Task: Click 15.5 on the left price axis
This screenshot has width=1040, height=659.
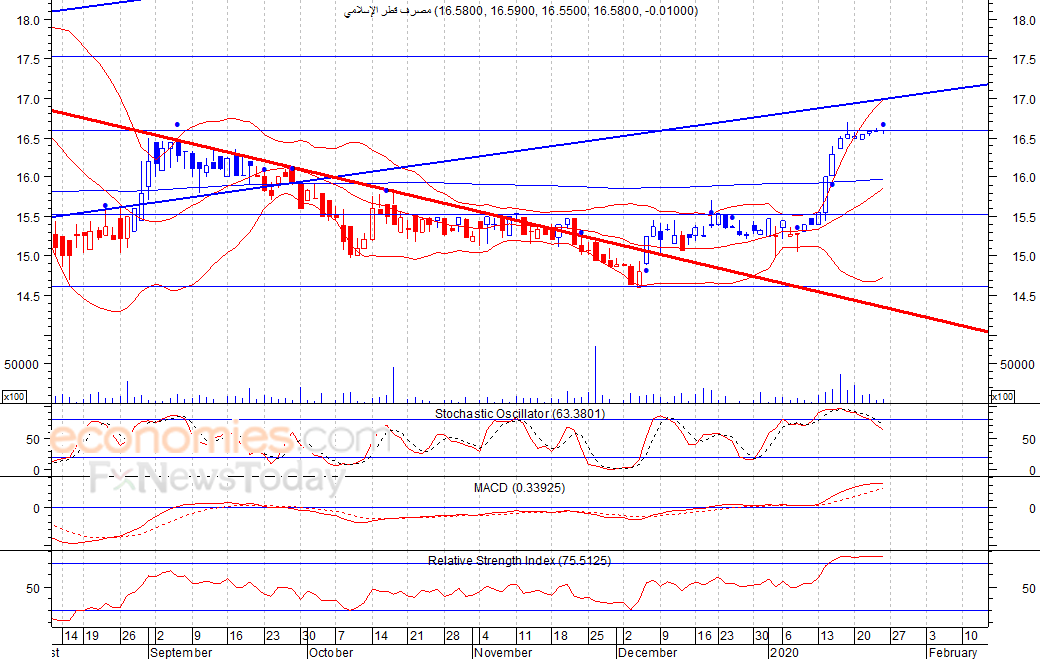Action: (29, 217)
